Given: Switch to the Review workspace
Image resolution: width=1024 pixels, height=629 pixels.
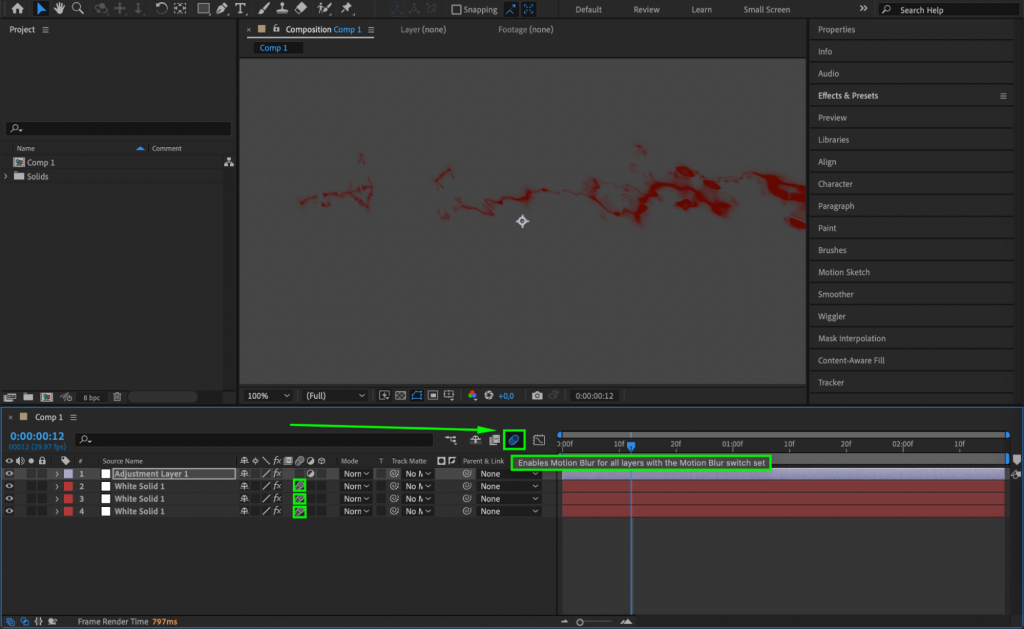Looking at the screenshot, I should (646, 9).
